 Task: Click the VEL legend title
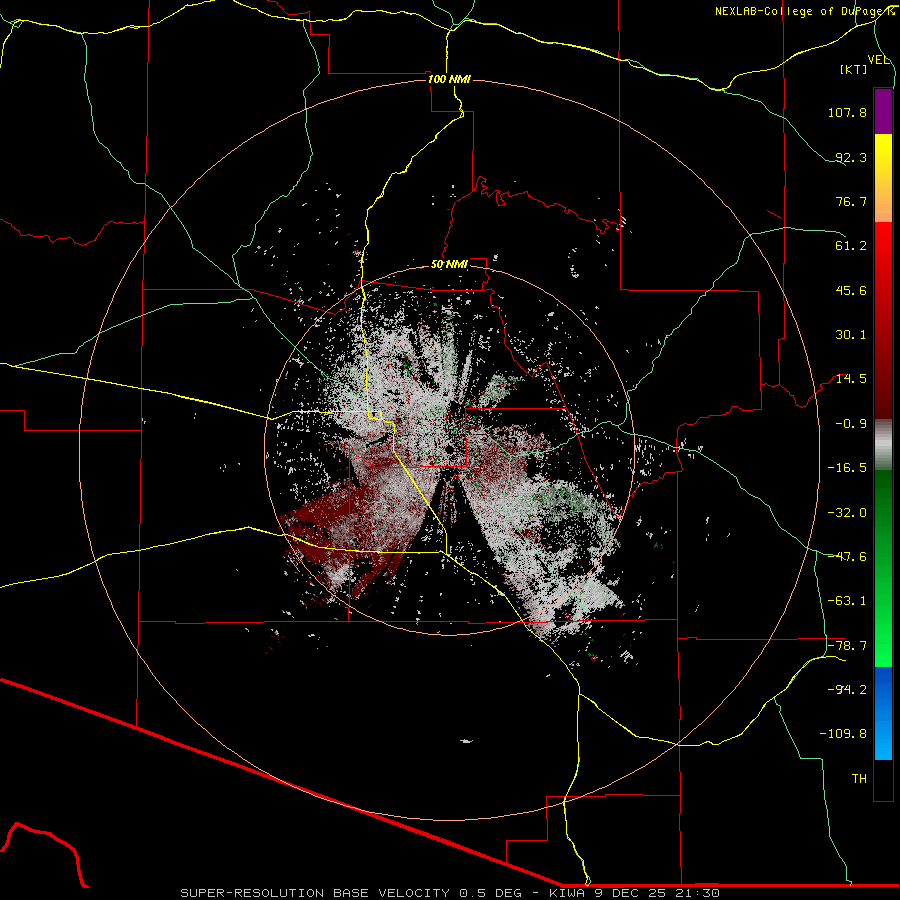point(878,60)
